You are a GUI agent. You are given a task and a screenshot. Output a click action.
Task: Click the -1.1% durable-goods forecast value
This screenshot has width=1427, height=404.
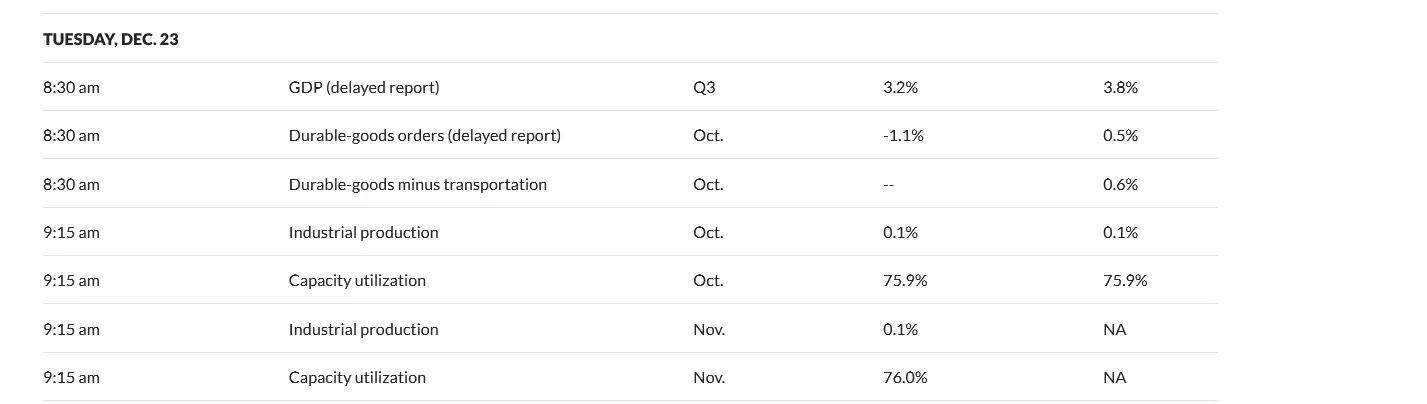click(x=903, y=135)
